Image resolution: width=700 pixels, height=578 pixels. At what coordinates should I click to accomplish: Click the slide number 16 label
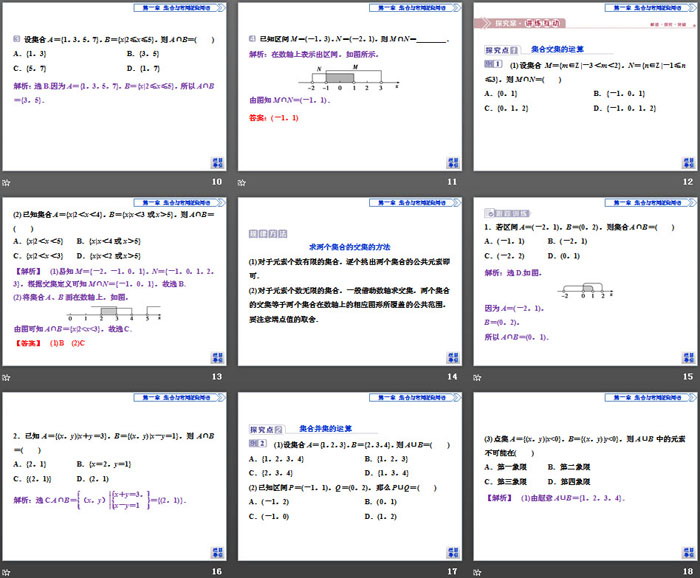pos(216,571)
